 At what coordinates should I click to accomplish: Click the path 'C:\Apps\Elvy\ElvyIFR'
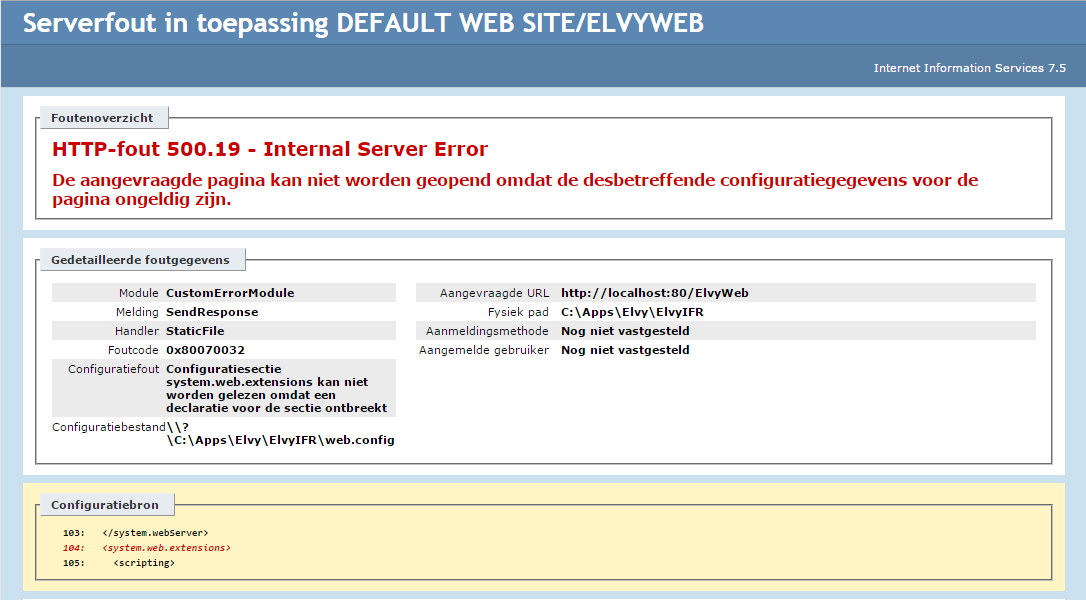coord(632,312)
